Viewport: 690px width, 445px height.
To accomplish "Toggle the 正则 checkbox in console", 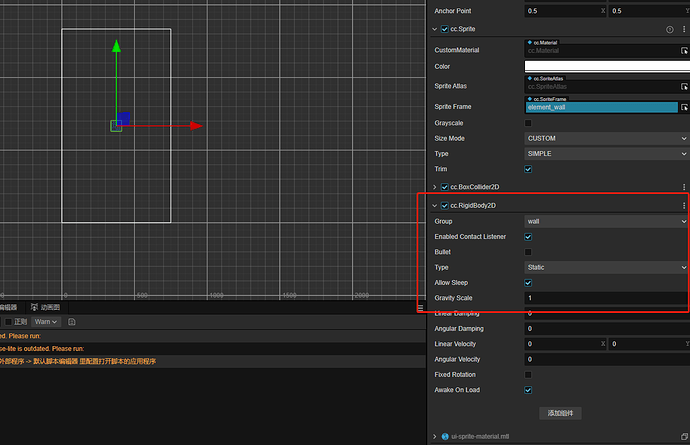I will tap(8, 322).
